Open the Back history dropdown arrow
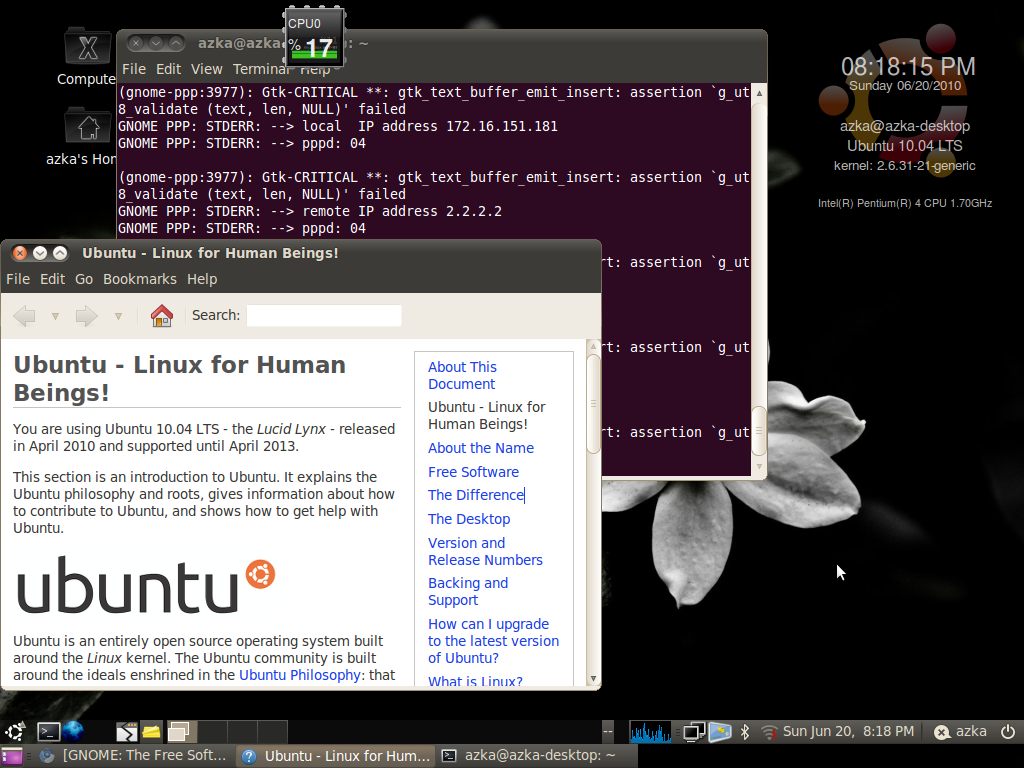 pos(56,317)
